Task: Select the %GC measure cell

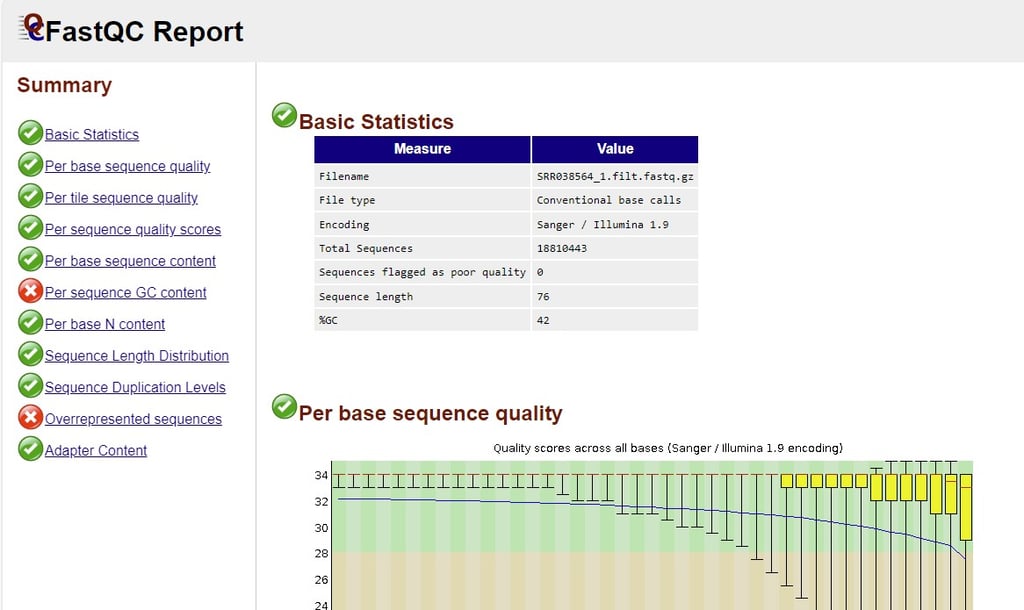Action: (422, 320)
